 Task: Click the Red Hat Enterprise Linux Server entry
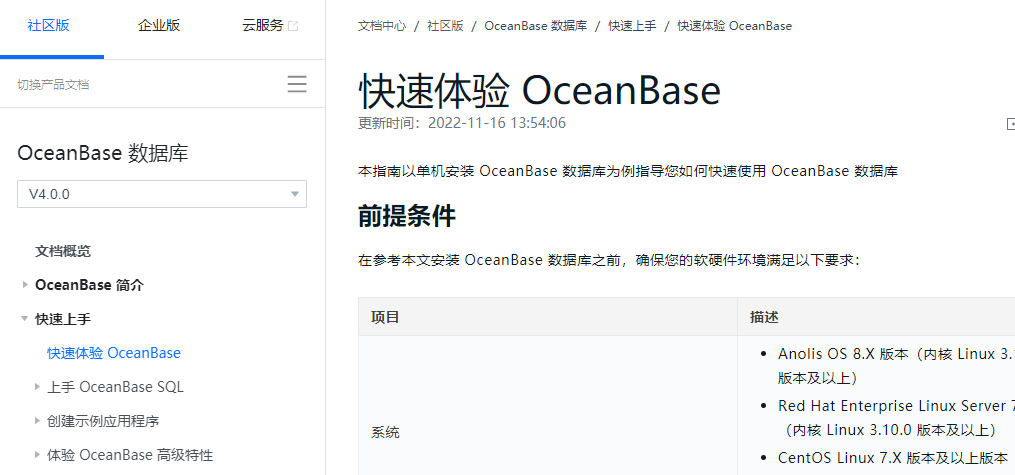[897, 417]
